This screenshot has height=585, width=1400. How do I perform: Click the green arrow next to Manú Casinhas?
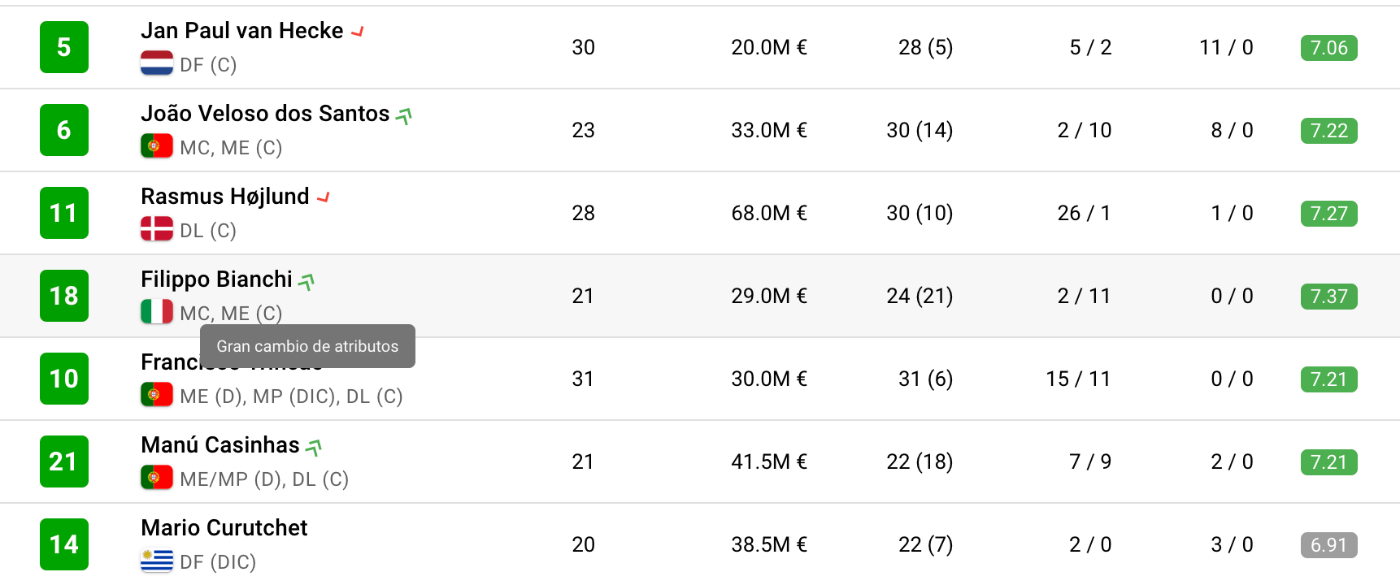click(314, 447)
